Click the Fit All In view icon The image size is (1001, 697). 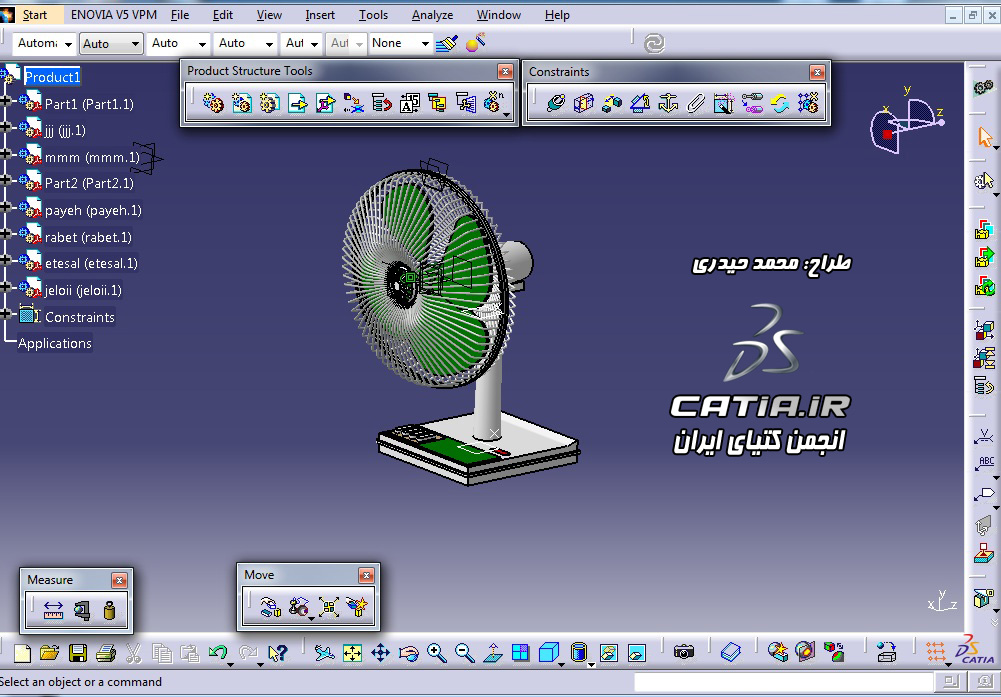click(x=352, y=652)
